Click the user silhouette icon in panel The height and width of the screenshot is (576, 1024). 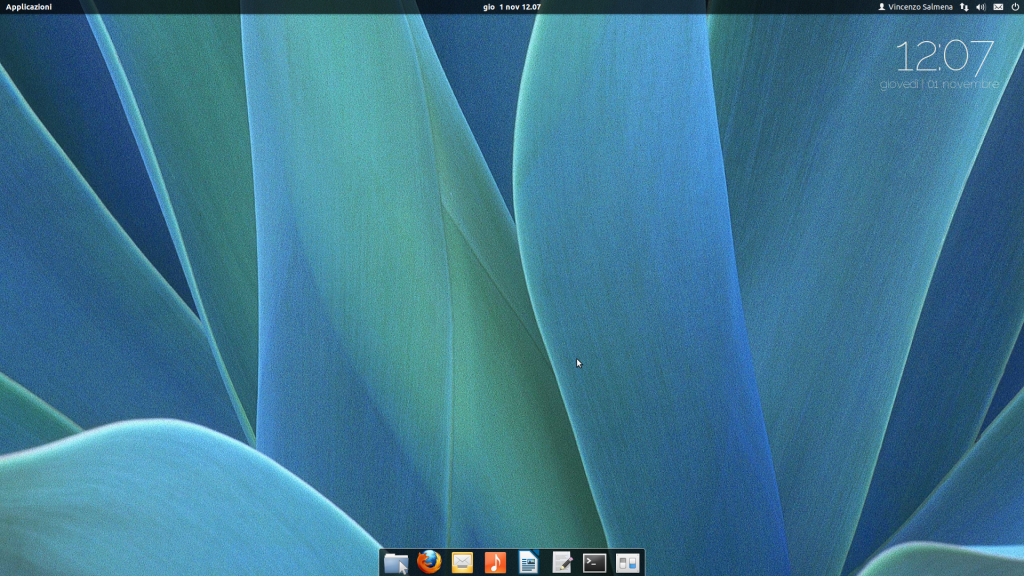(x=881, y=7)
